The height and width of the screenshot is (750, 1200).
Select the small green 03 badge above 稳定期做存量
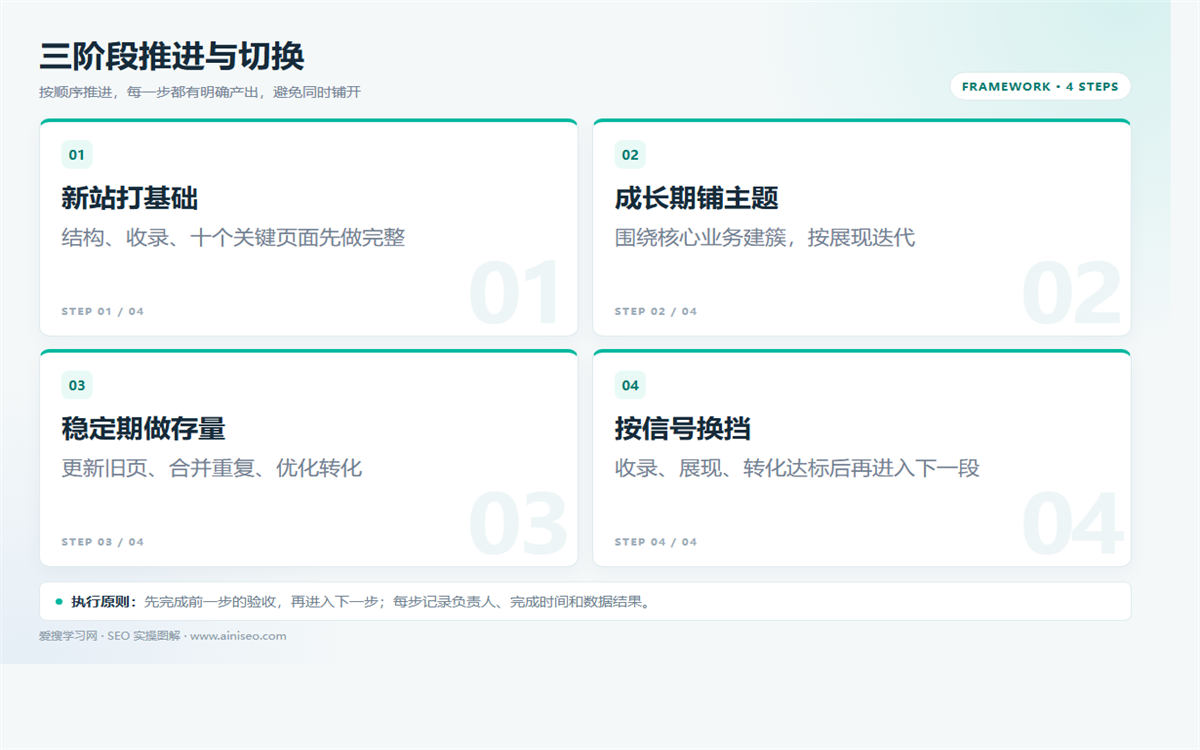77,385
